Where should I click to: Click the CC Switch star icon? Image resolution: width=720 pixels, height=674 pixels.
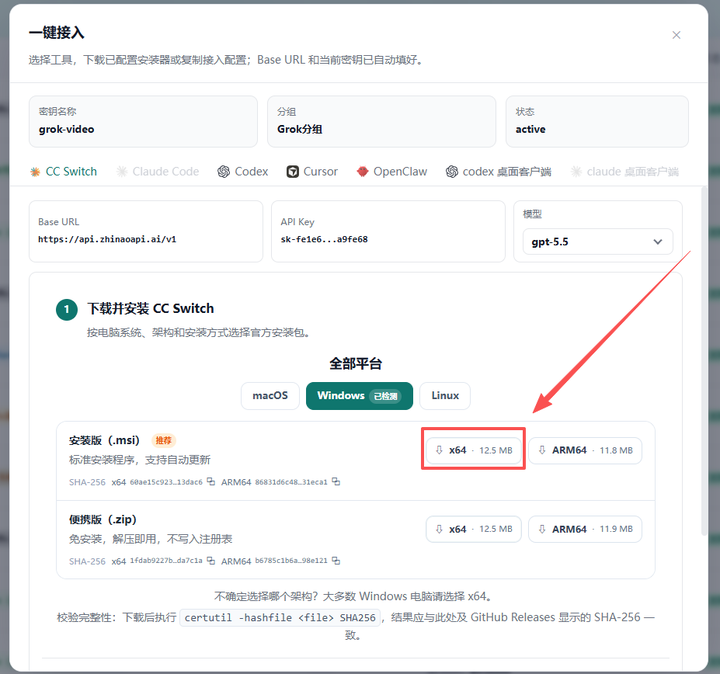coord(35,172)
